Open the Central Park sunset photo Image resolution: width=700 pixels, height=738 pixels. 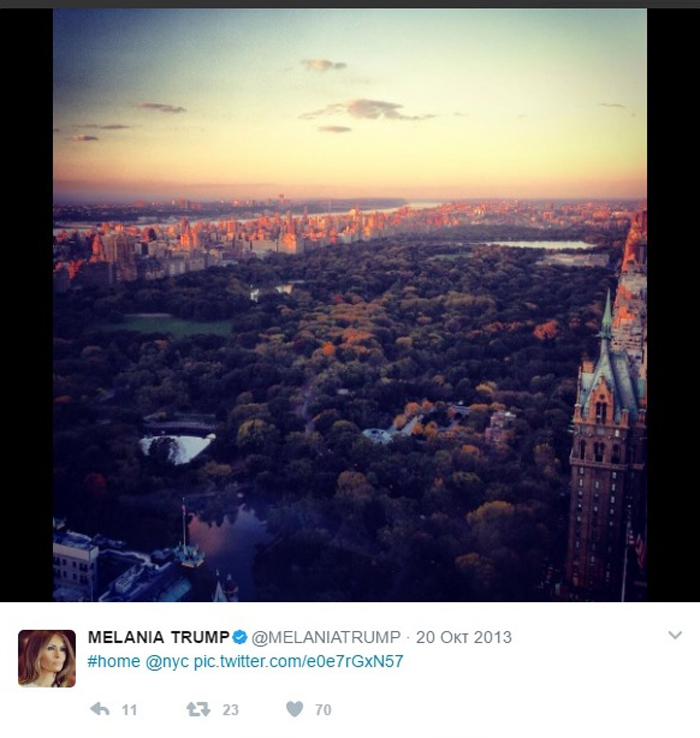tap(350, 305)
